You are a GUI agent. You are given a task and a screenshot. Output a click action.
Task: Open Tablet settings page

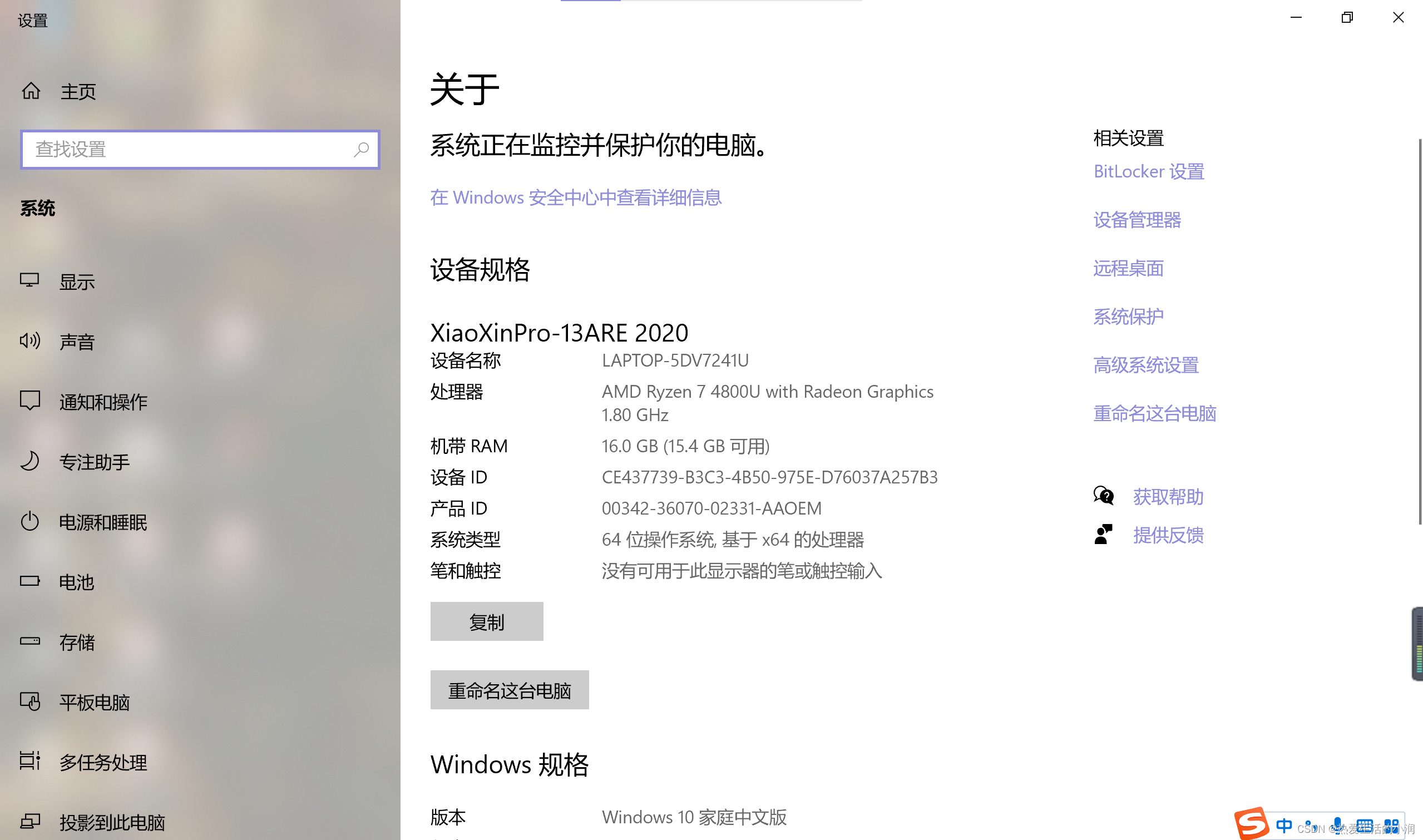coord(95,703)
